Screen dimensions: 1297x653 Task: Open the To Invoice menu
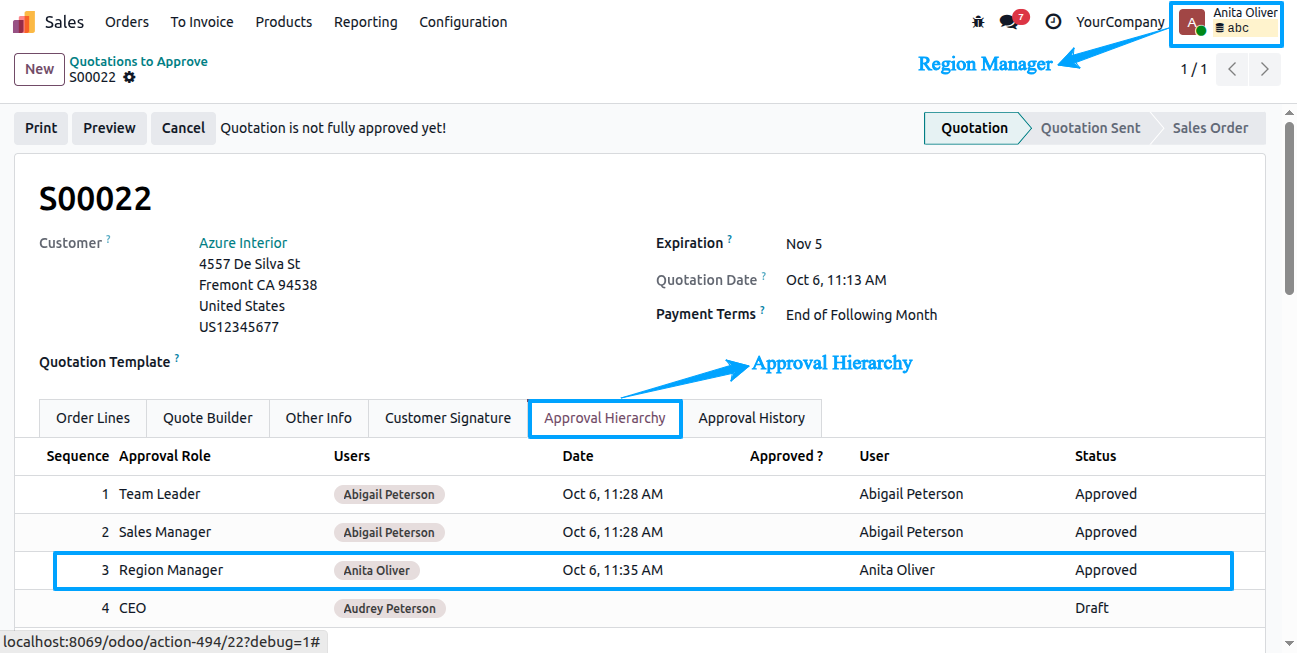click(x=202, y=22)
